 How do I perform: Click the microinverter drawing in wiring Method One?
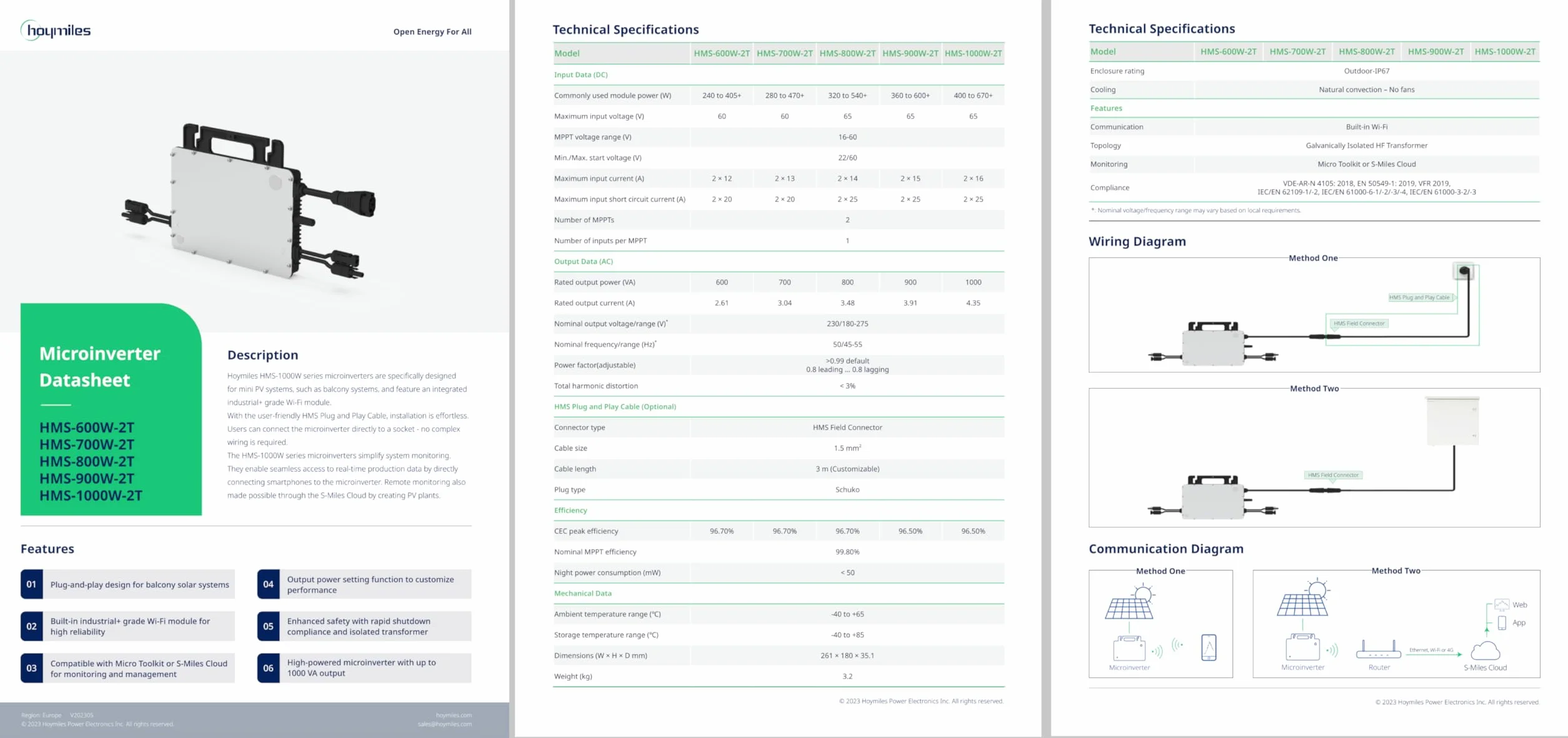[1213, 344]
